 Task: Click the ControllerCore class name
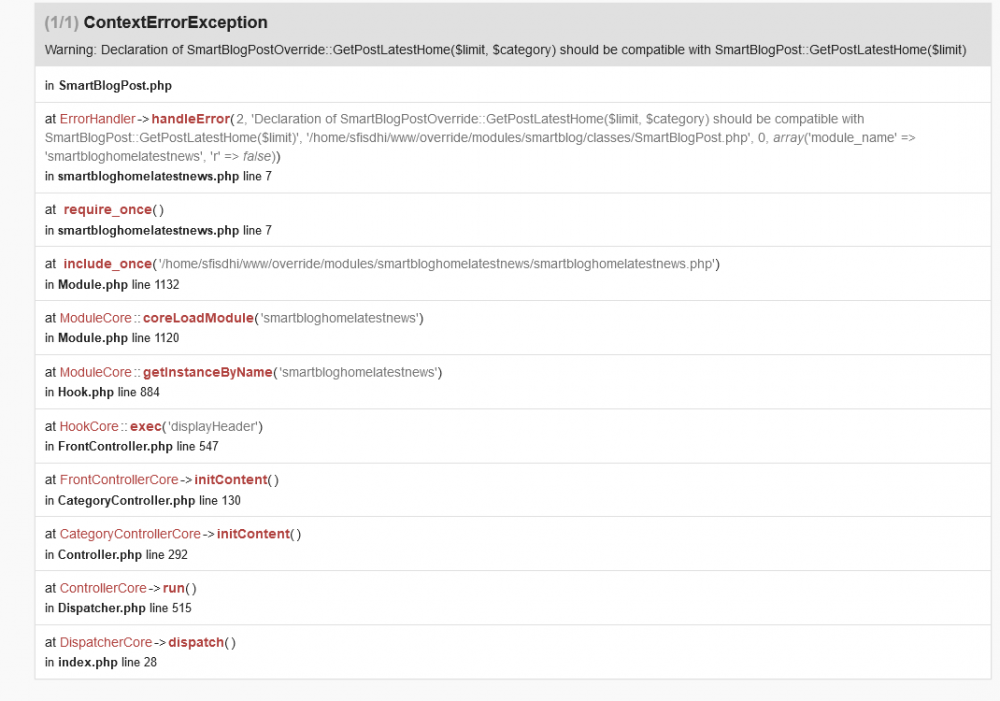(x=103, y=588)
